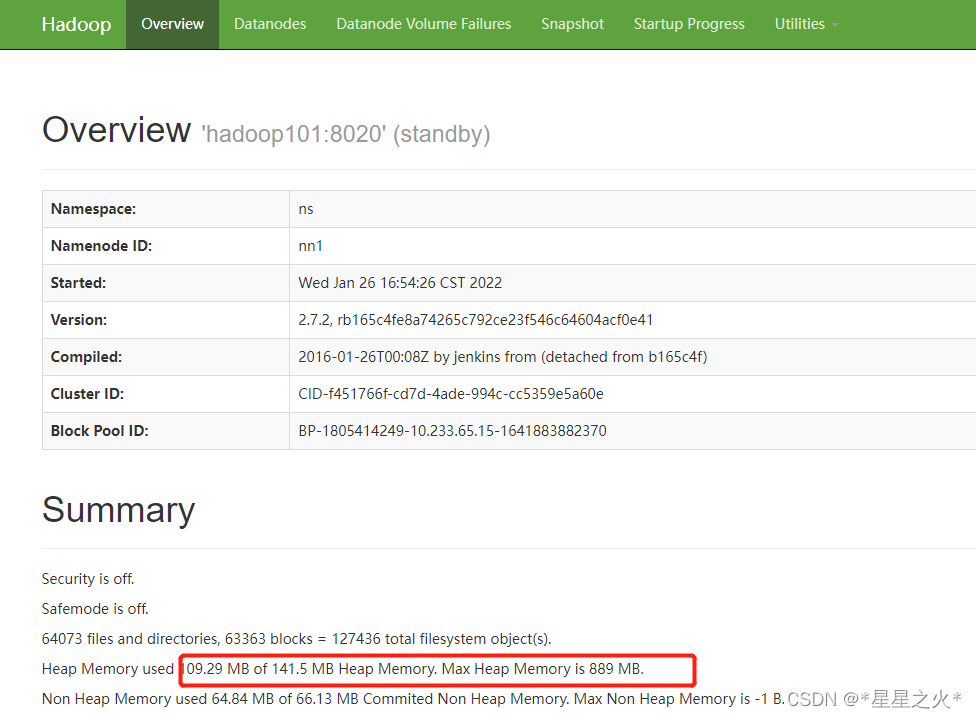Open the Datanodes tab
This screenshot has height=718, width=976.
pos(270,24)
